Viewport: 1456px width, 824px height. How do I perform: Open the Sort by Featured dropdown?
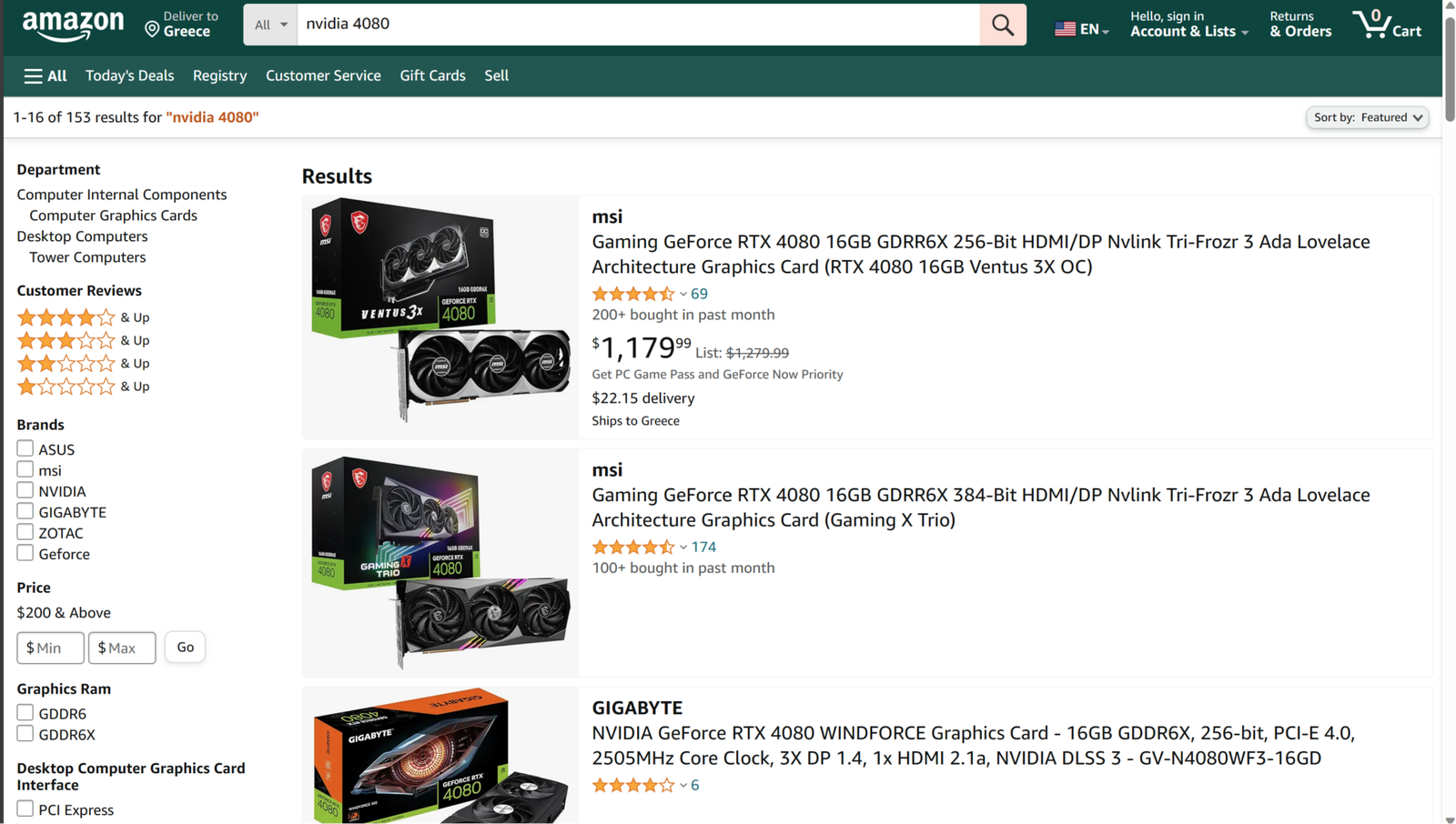[x=1367, y=117]
